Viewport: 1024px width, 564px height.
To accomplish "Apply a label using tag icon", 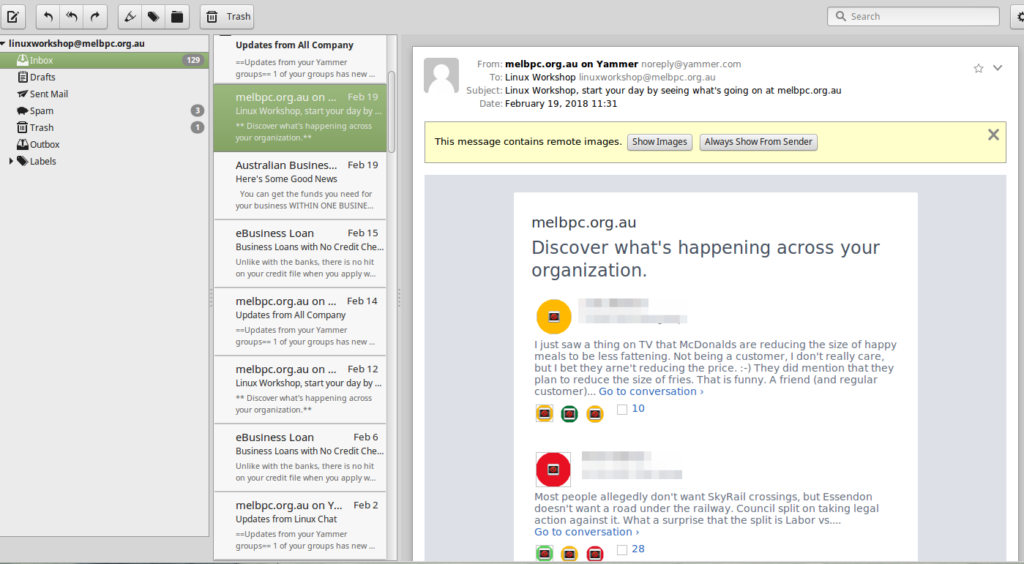I will [153, 16].
